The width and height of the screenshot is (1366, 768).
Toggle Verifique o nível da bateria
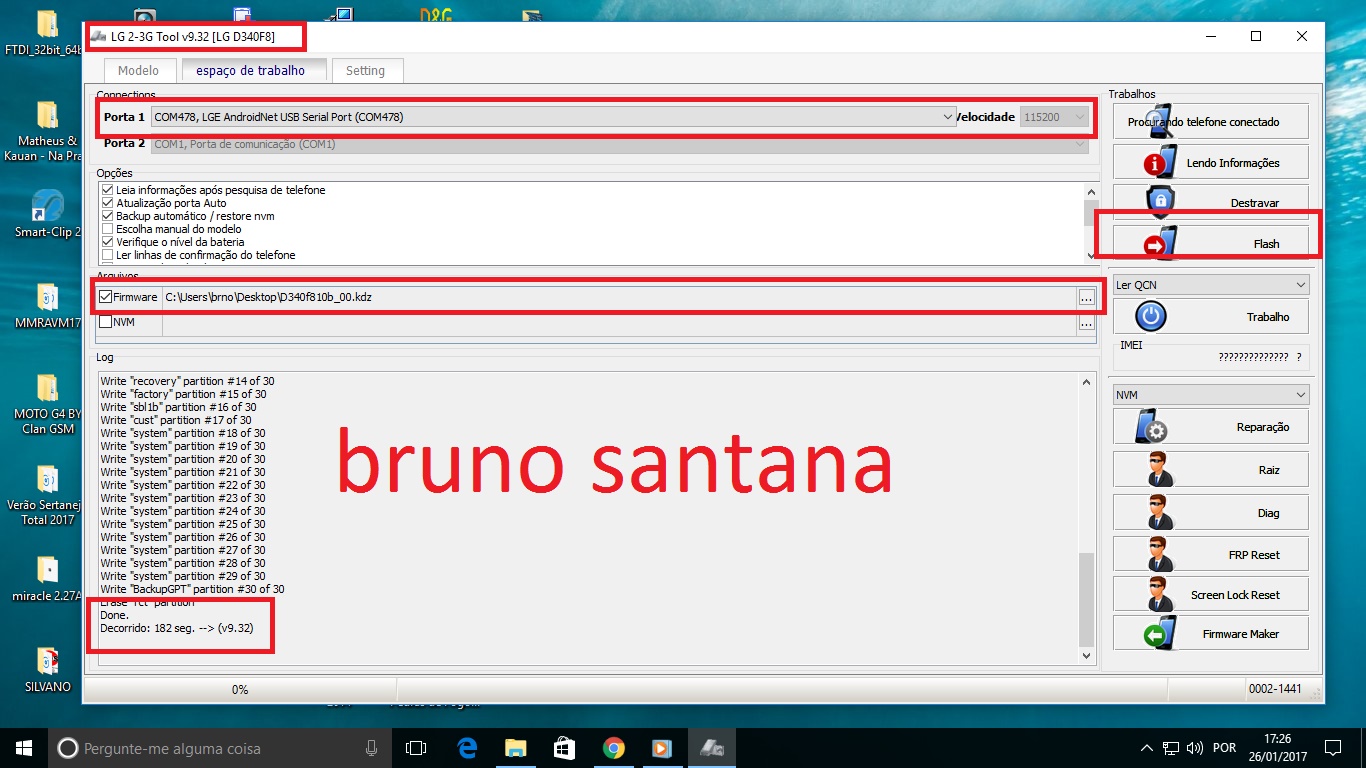(x=108, y=242)
